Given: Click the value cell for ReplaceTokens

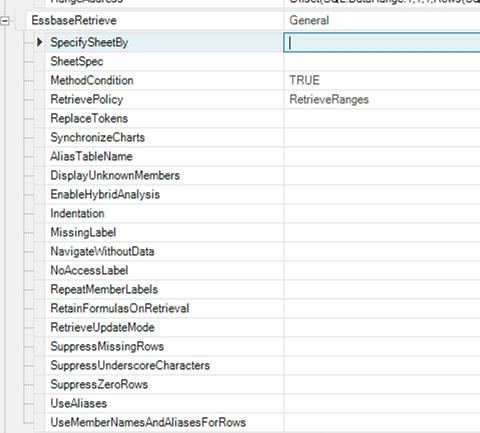Looking at the screenshot, I should [382, 118].
